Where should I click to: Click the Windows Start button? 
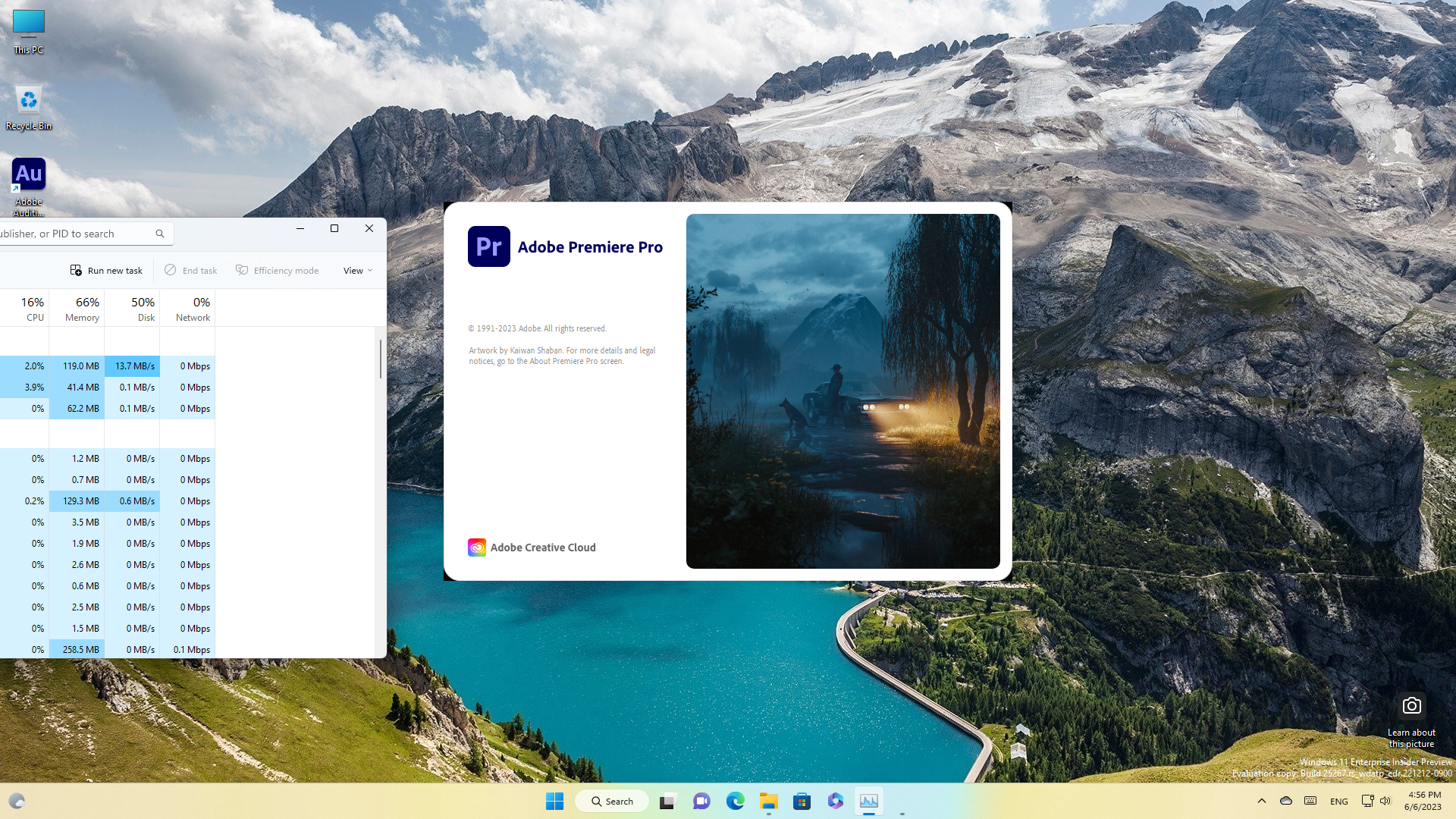click(554, 801)
